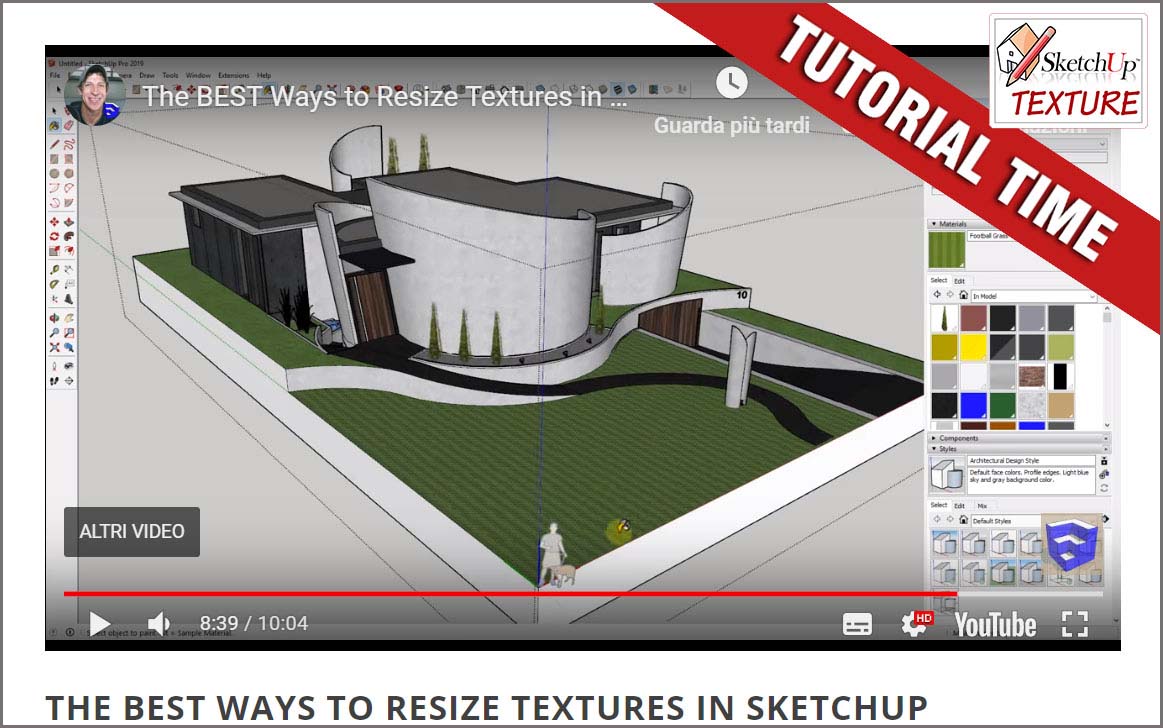Click the red video progress bar

(500, 593)
